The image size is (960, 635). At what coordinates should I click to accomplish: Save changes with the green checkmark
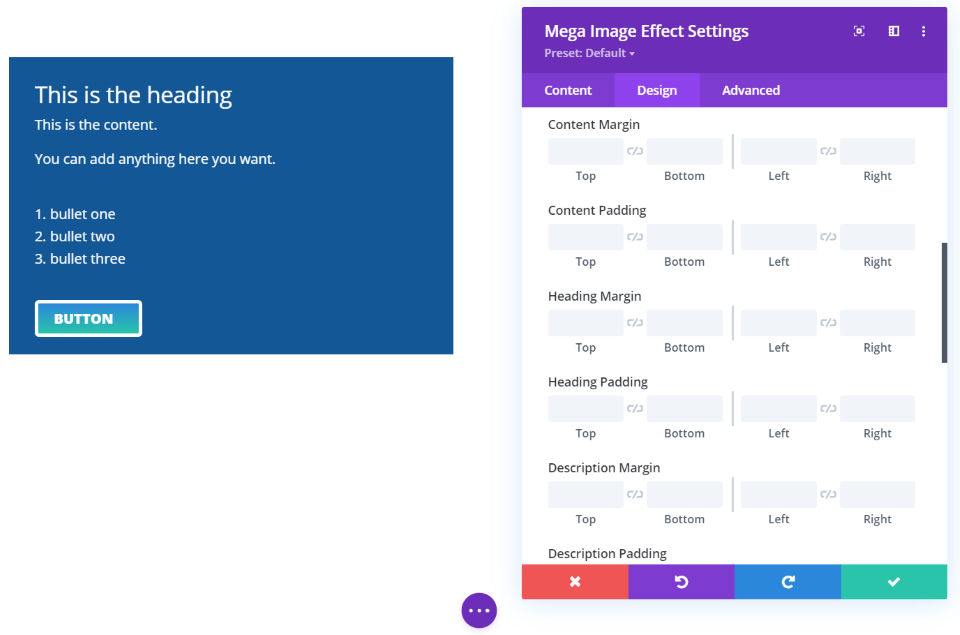tap(894, 582)
